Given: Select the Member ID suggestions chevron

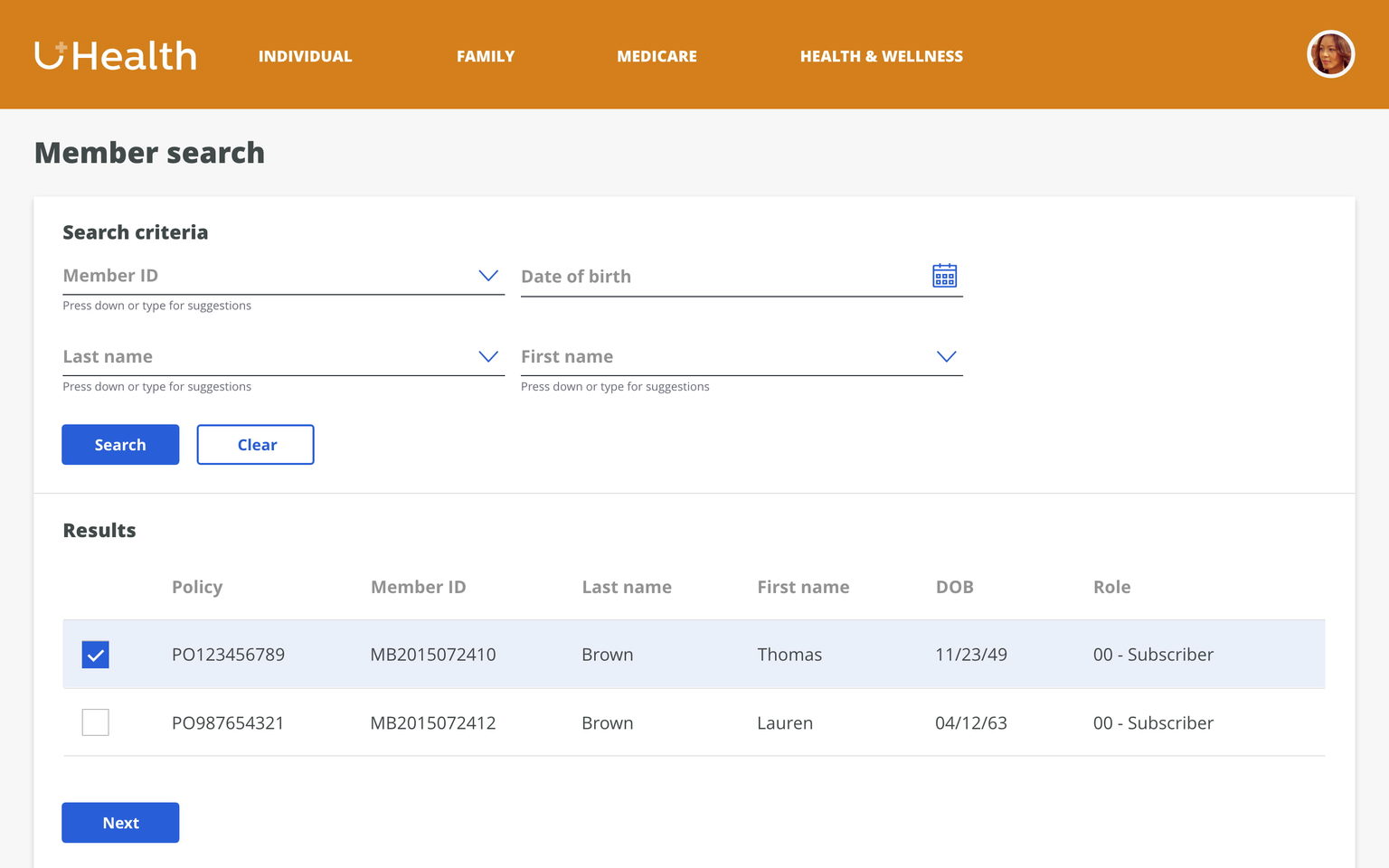Looking at the screenshot, I should pos(488,275).
